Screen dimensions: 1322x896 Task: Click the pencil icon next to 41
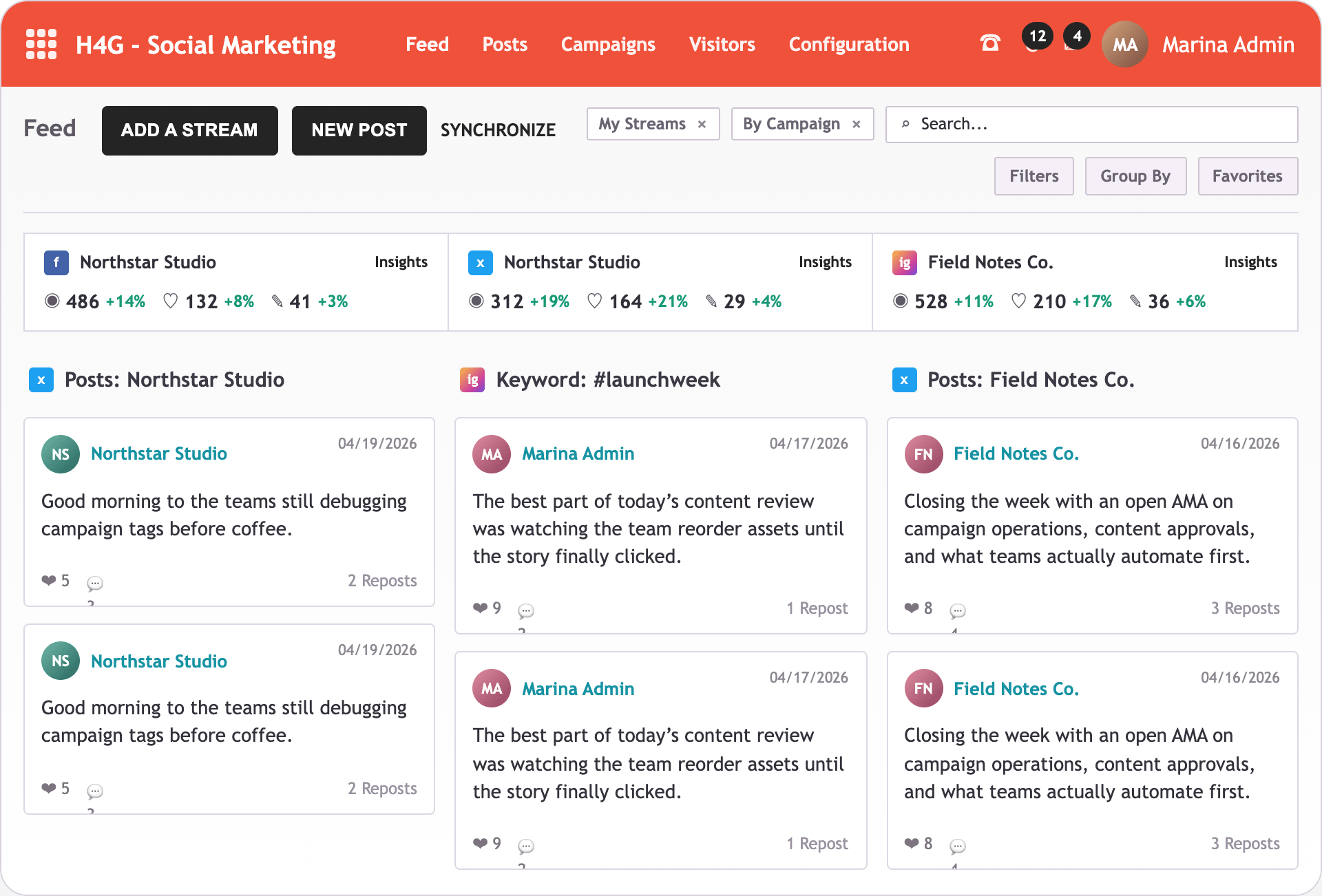[x=277, y=301]
